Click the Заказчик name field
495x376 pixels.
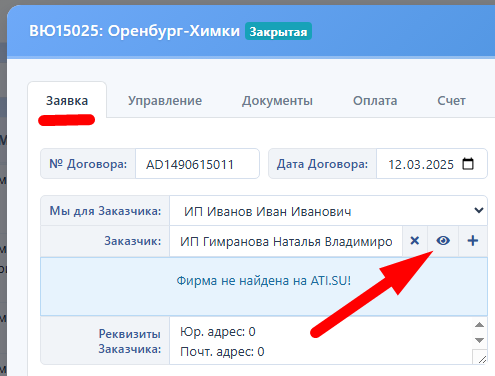point(286,241)
